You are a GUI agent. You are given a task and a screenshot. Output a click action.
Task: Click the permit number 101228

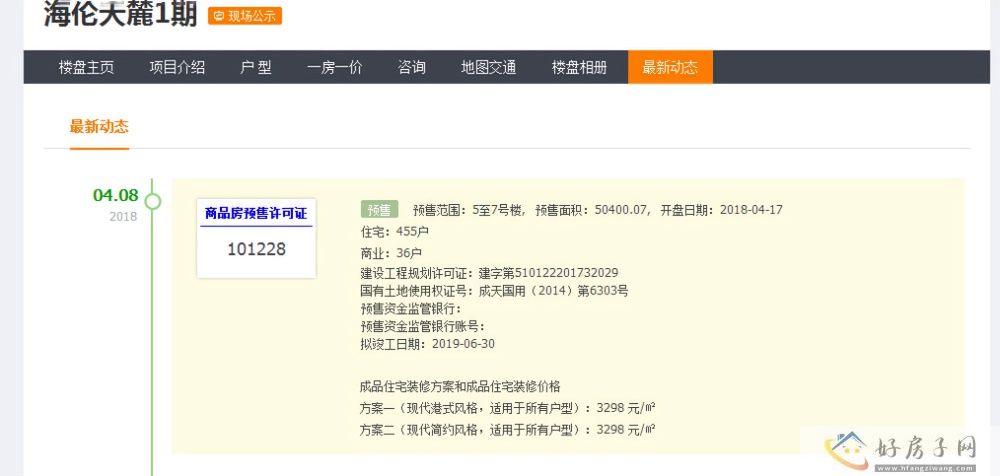[256, 249]
